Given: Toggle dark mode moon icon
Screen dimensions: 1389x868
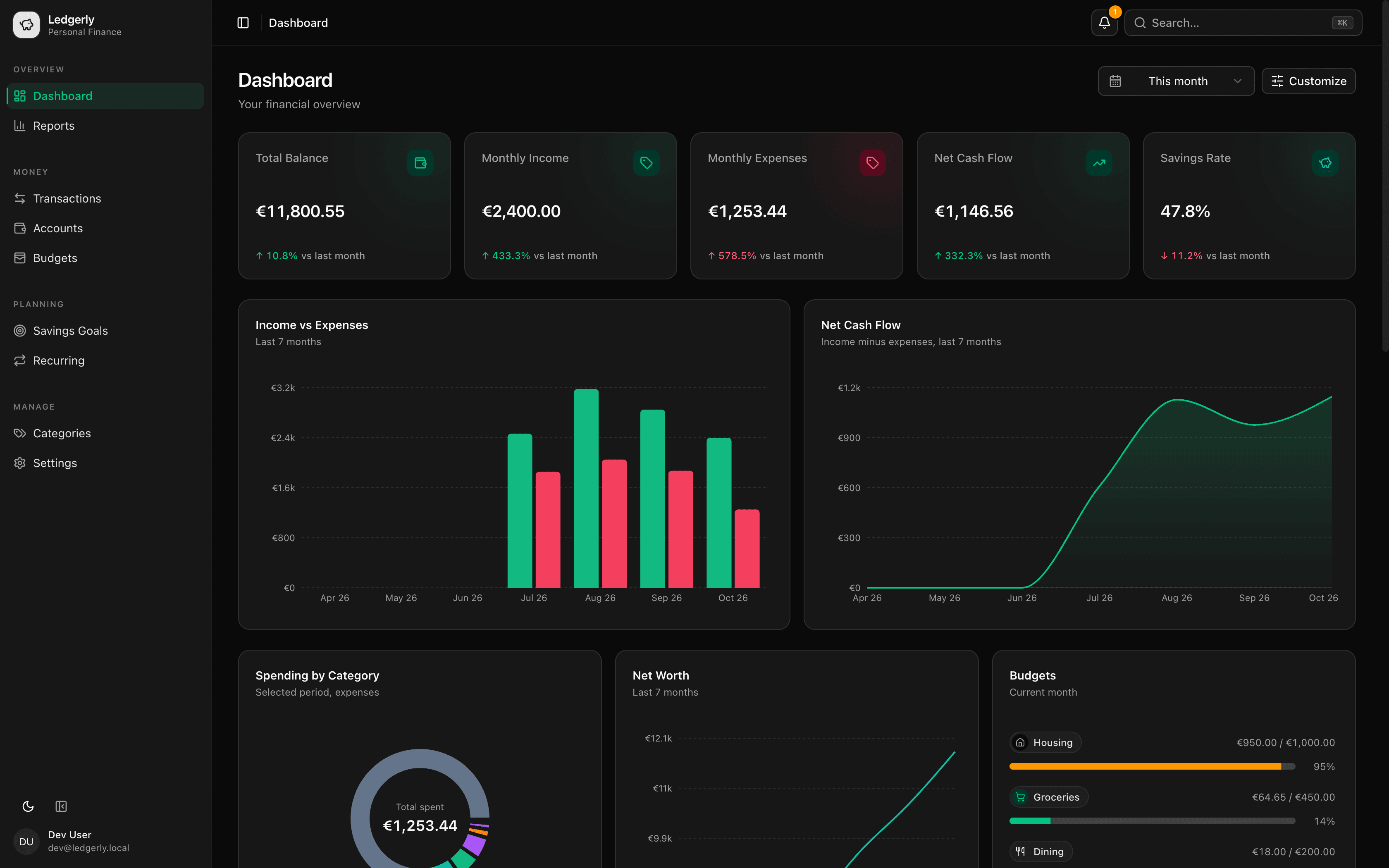Looking at the screenshot, I should 28,806.
